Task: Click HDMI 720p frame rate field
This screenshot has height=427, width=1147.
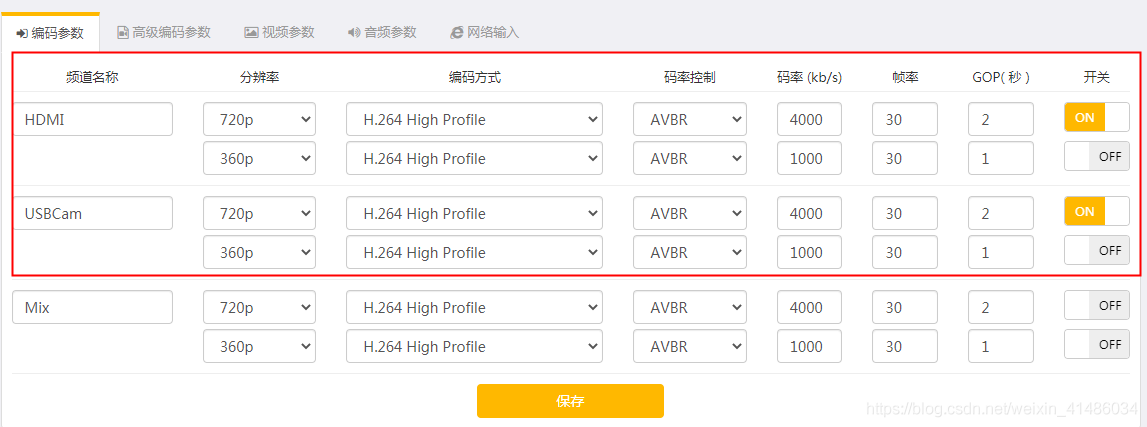Action: click(x=905, y=119)
